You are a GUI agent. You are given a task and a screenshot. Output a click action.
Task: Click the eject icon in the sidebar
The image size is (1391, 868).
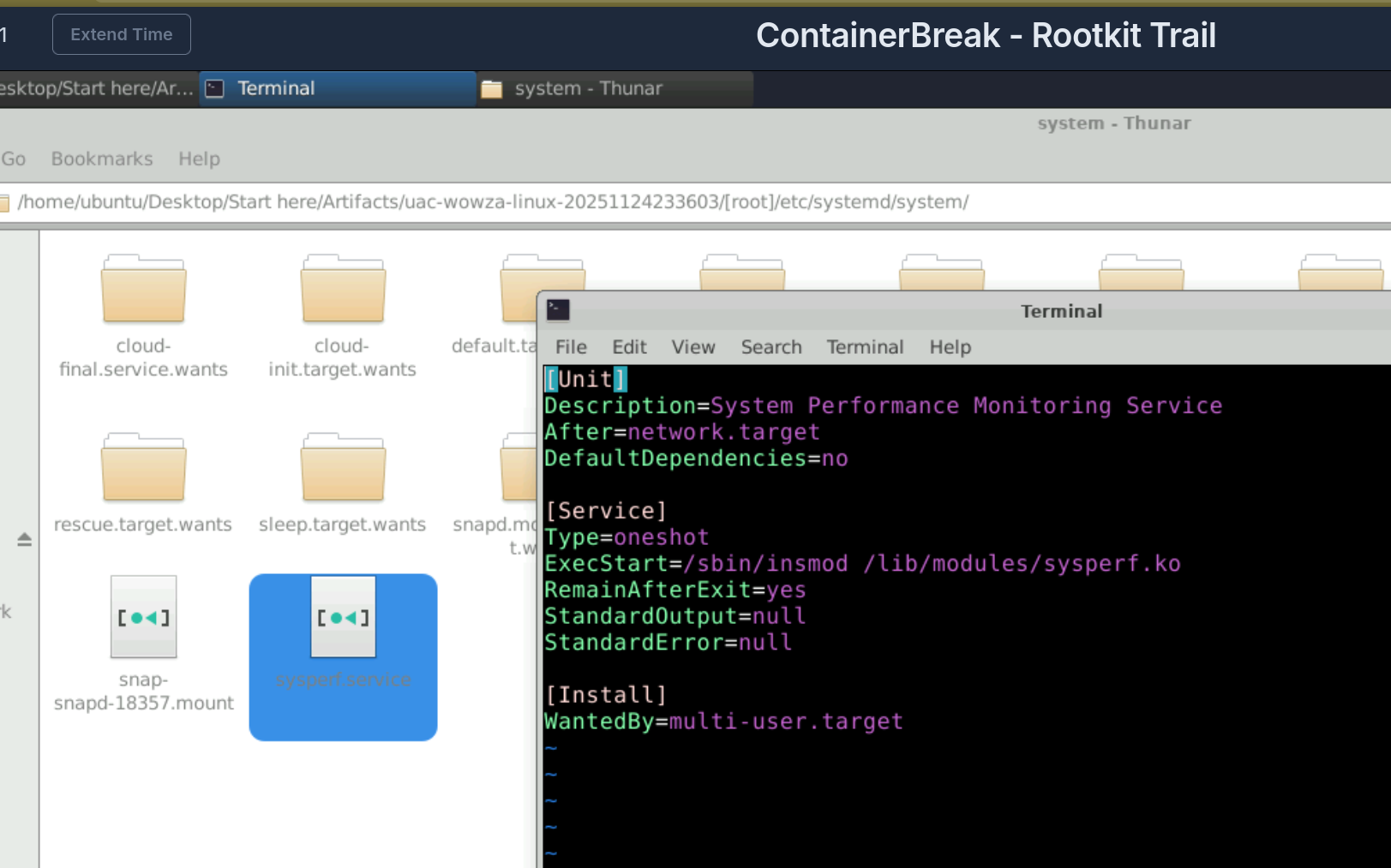point(25,539)
